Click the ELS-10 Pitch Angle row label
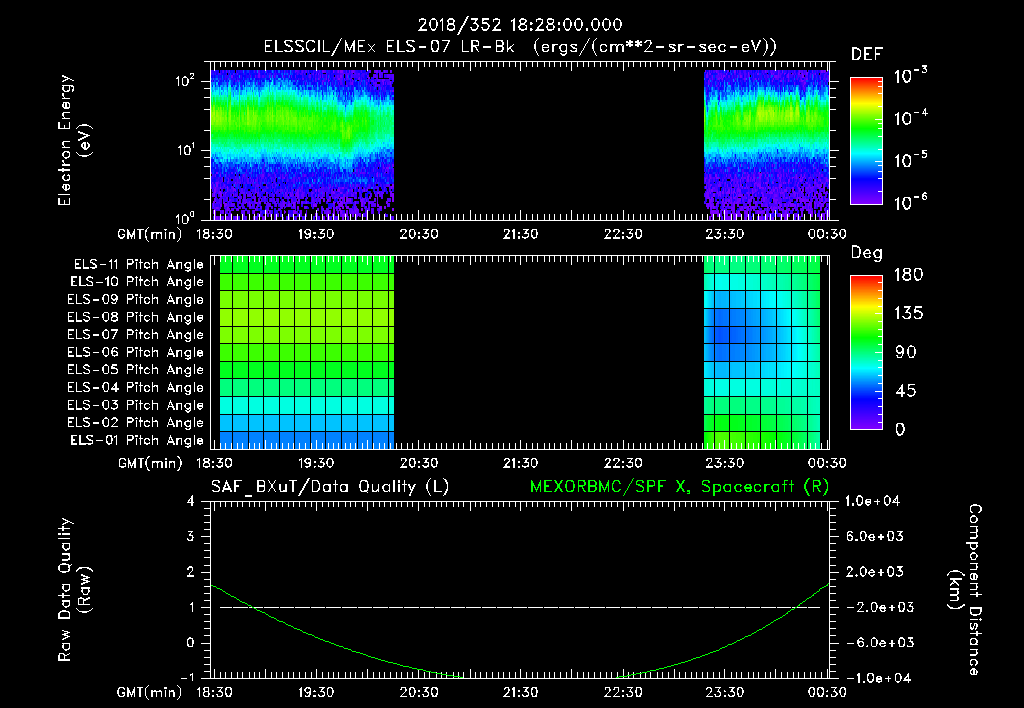The image size is (1024, 708). pyautogui.click(x=137, y=282)
